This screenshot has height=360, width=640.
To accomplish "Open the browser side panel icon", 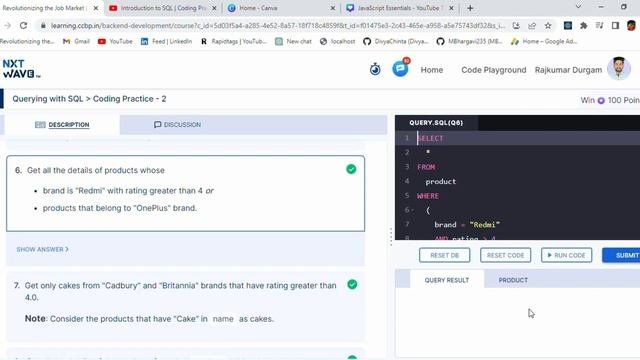I will [x=615, y=26].
